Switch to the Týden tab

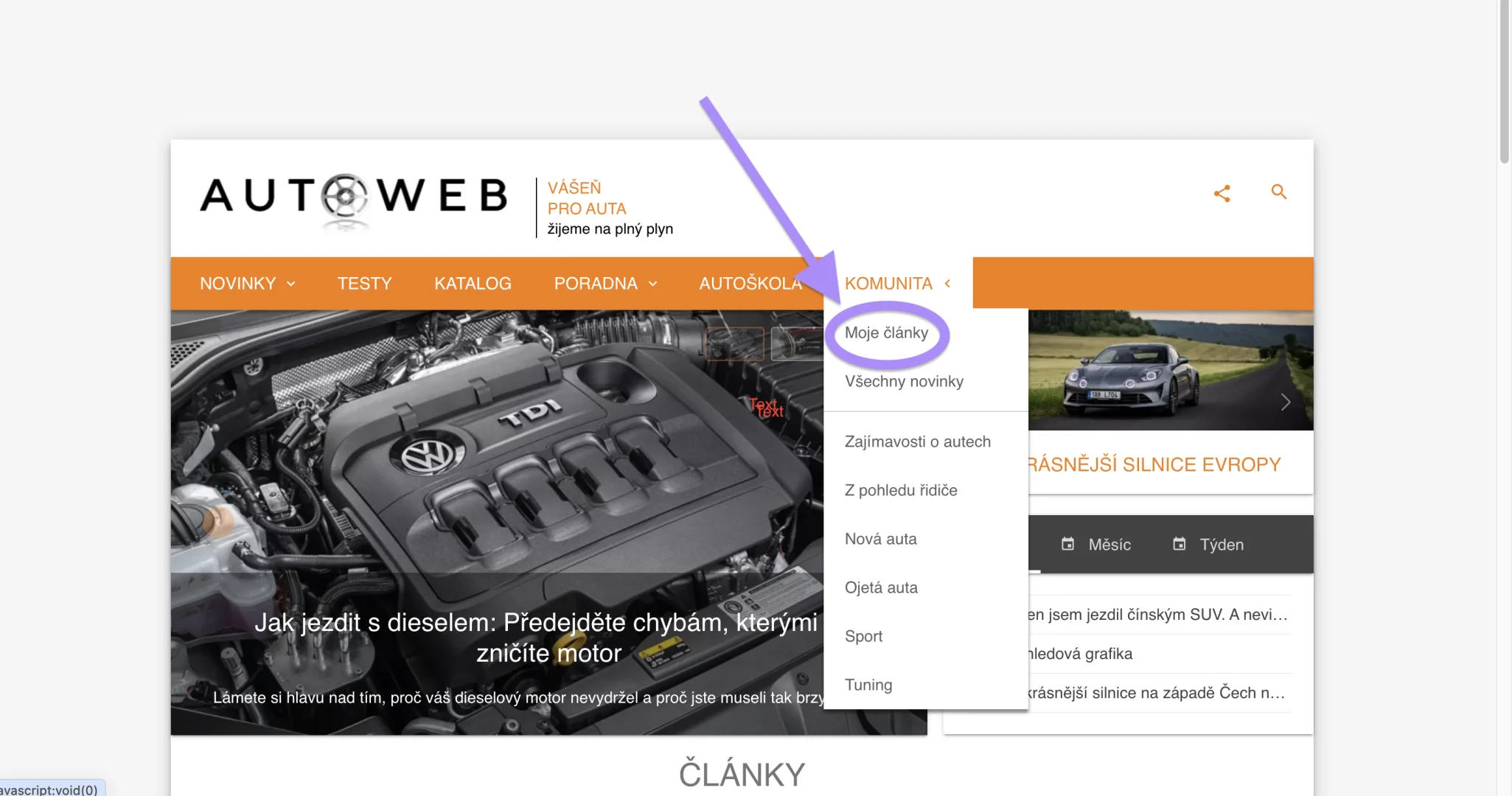tap(1209, 545)
